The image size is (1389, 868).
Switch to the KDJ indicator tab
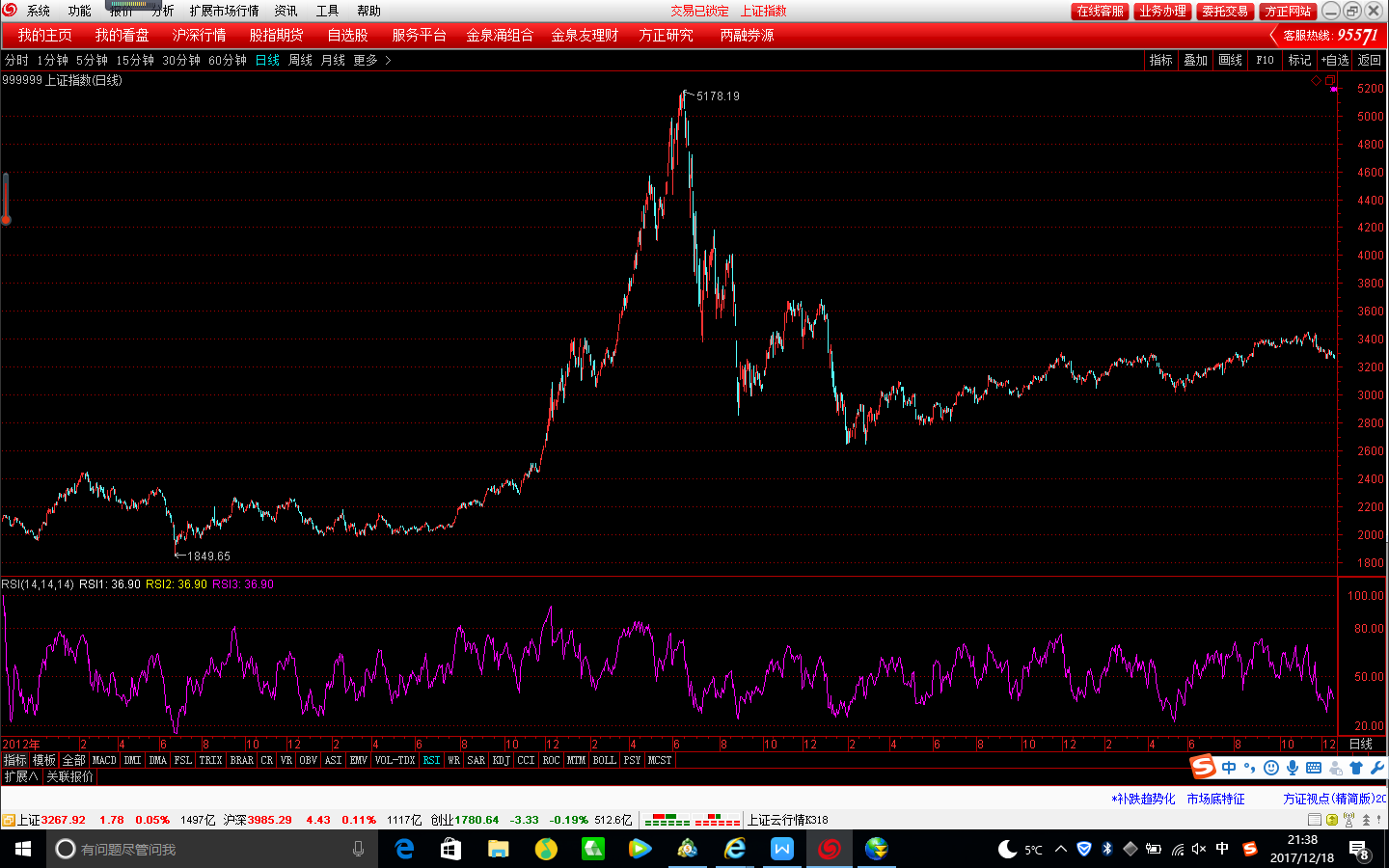[x=501, y=760]
